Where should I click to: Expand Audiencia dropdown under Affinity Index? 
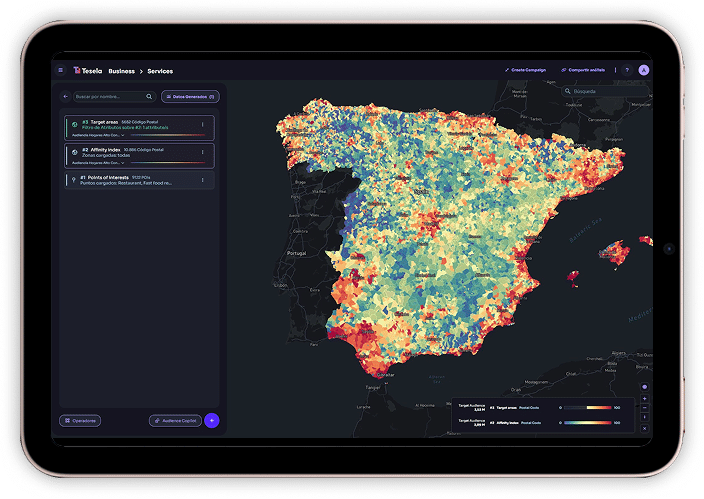click(x=122, y=162)
